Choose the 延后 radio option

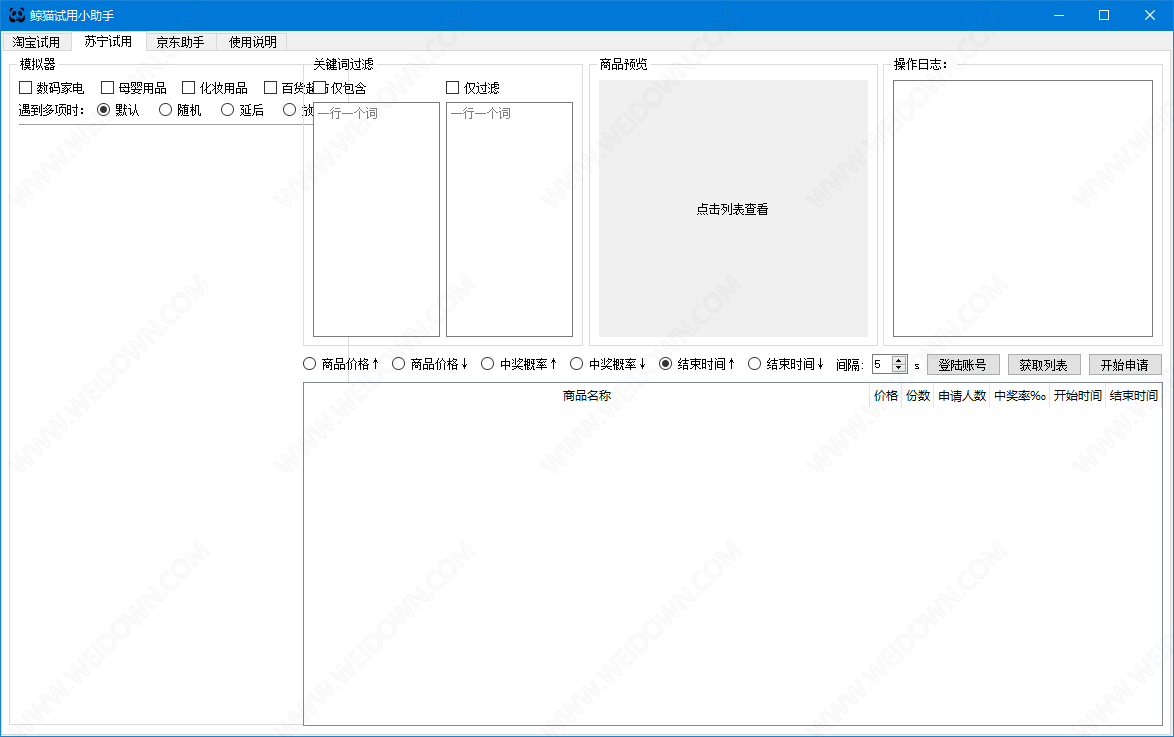[x=228, y=110]
